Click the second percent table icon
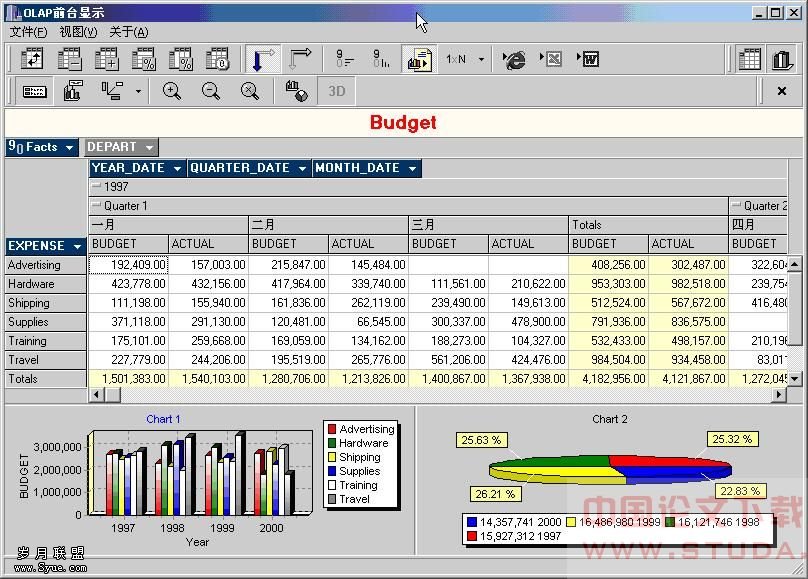 [181, 59]
